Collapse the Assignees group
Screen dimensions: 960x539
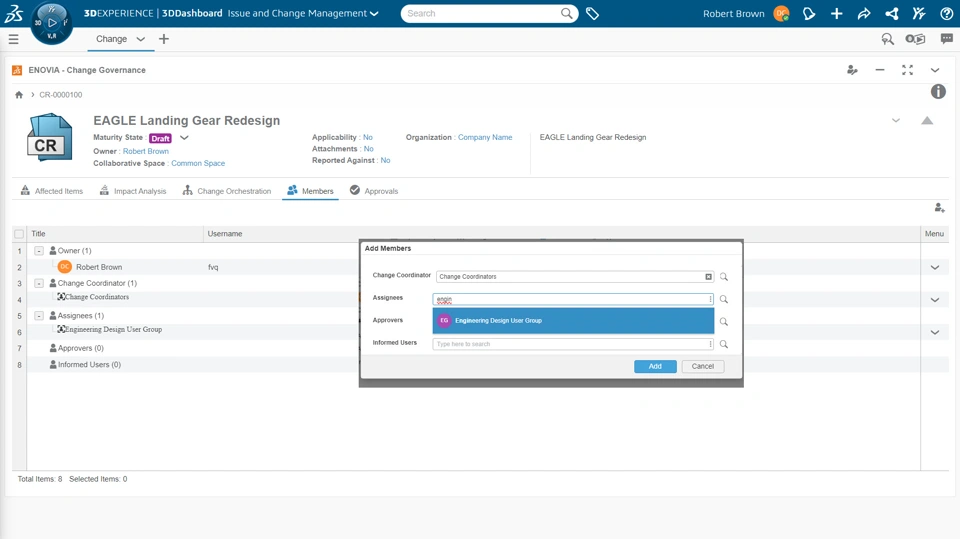coord(39,315)
